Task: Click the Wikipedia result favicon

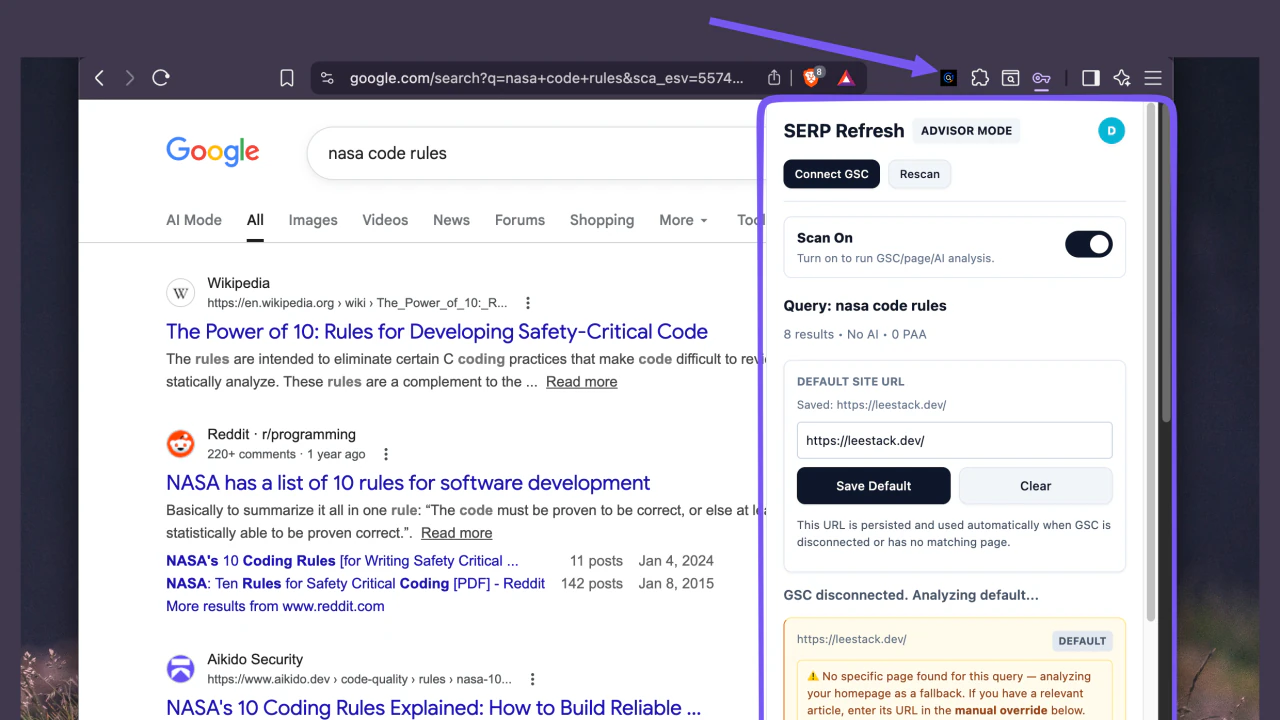Action: coord(180,293)
